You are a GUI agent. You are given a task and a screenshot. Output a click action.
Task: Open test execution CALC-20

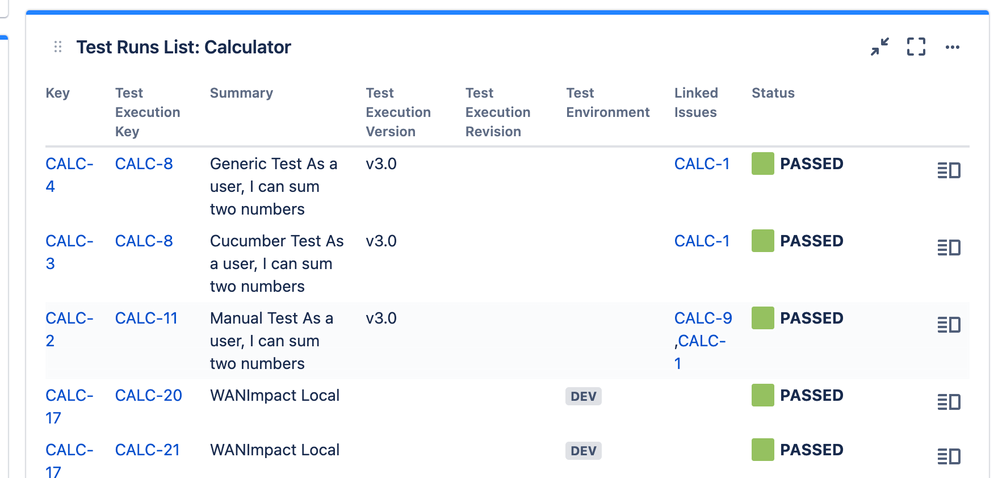pos(148,395)
